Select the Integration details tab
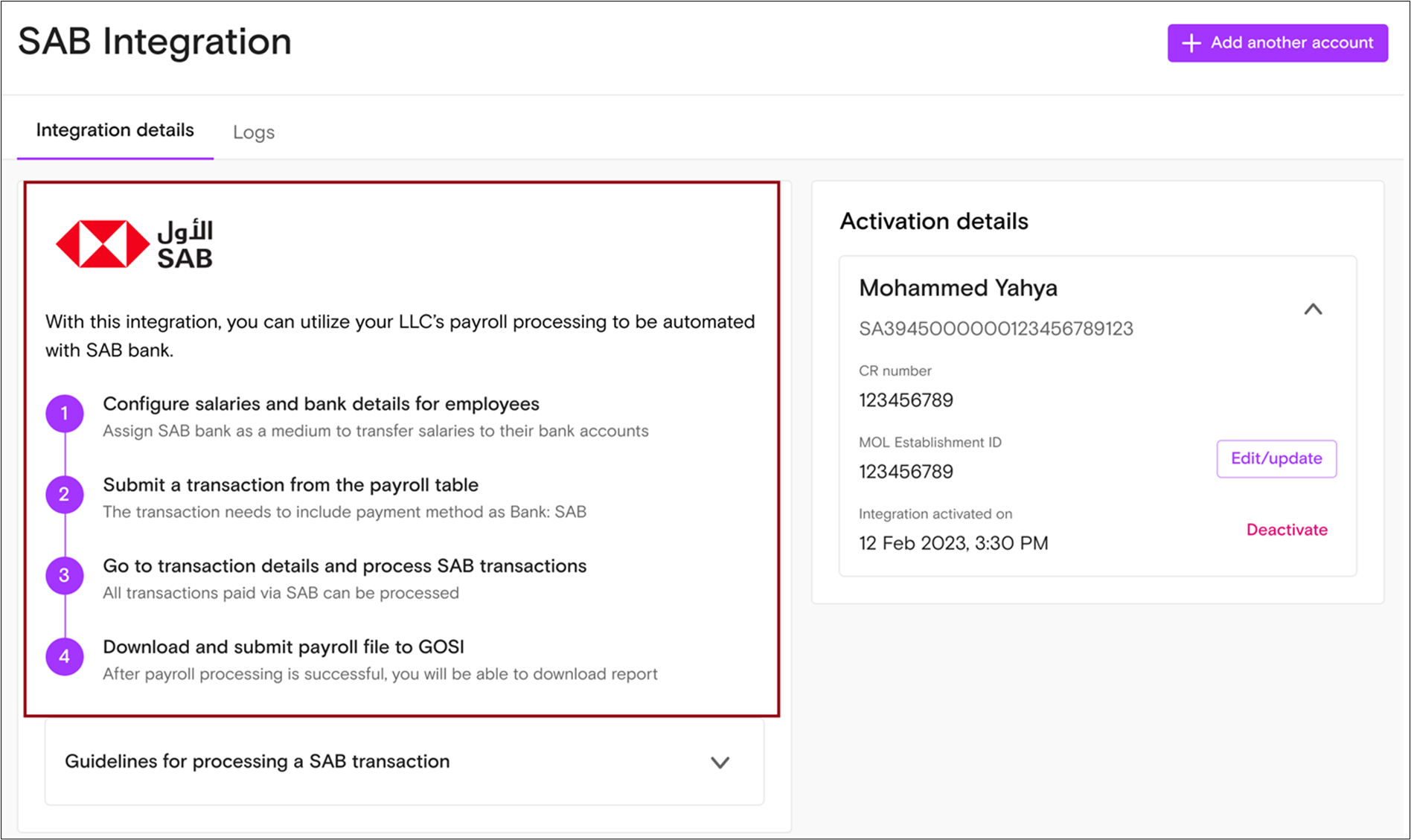1411x840 pixels. point(115,130)
